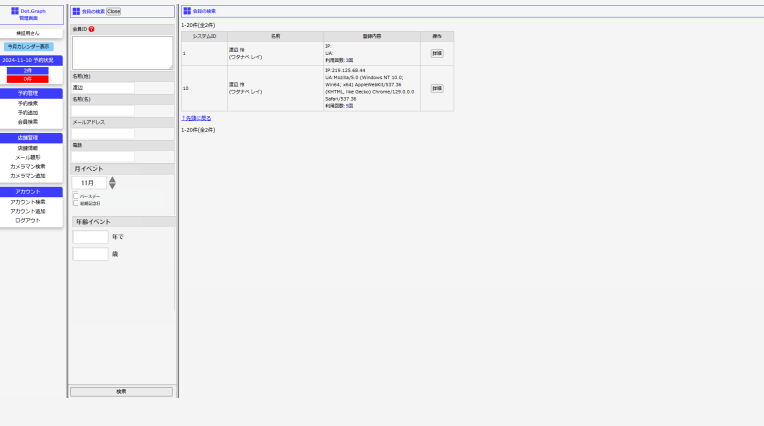Enable the バースデー checkbox

pos(76,196)
